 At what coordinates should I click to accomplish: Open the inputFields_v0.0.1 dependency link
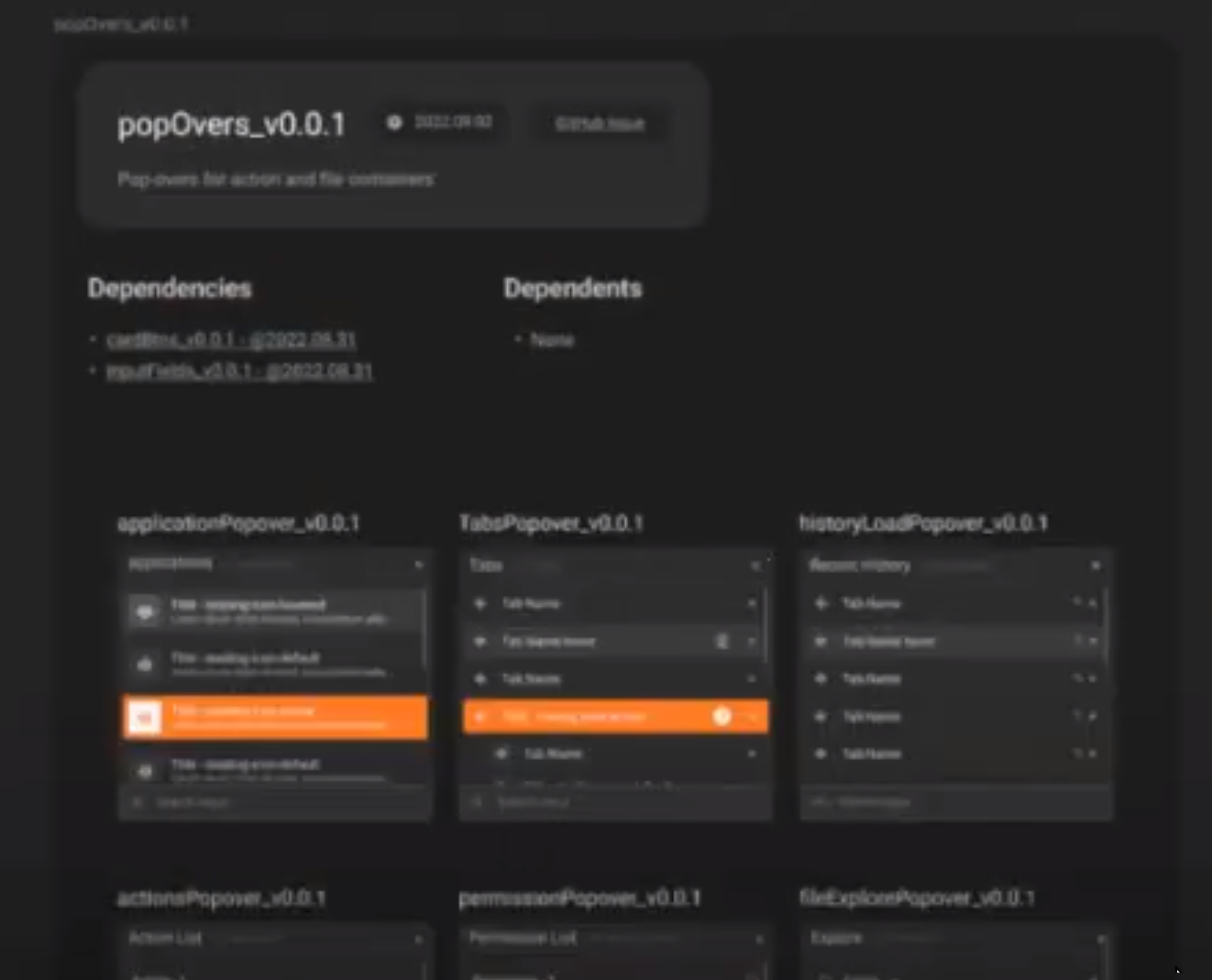click(x=239, y=371)
